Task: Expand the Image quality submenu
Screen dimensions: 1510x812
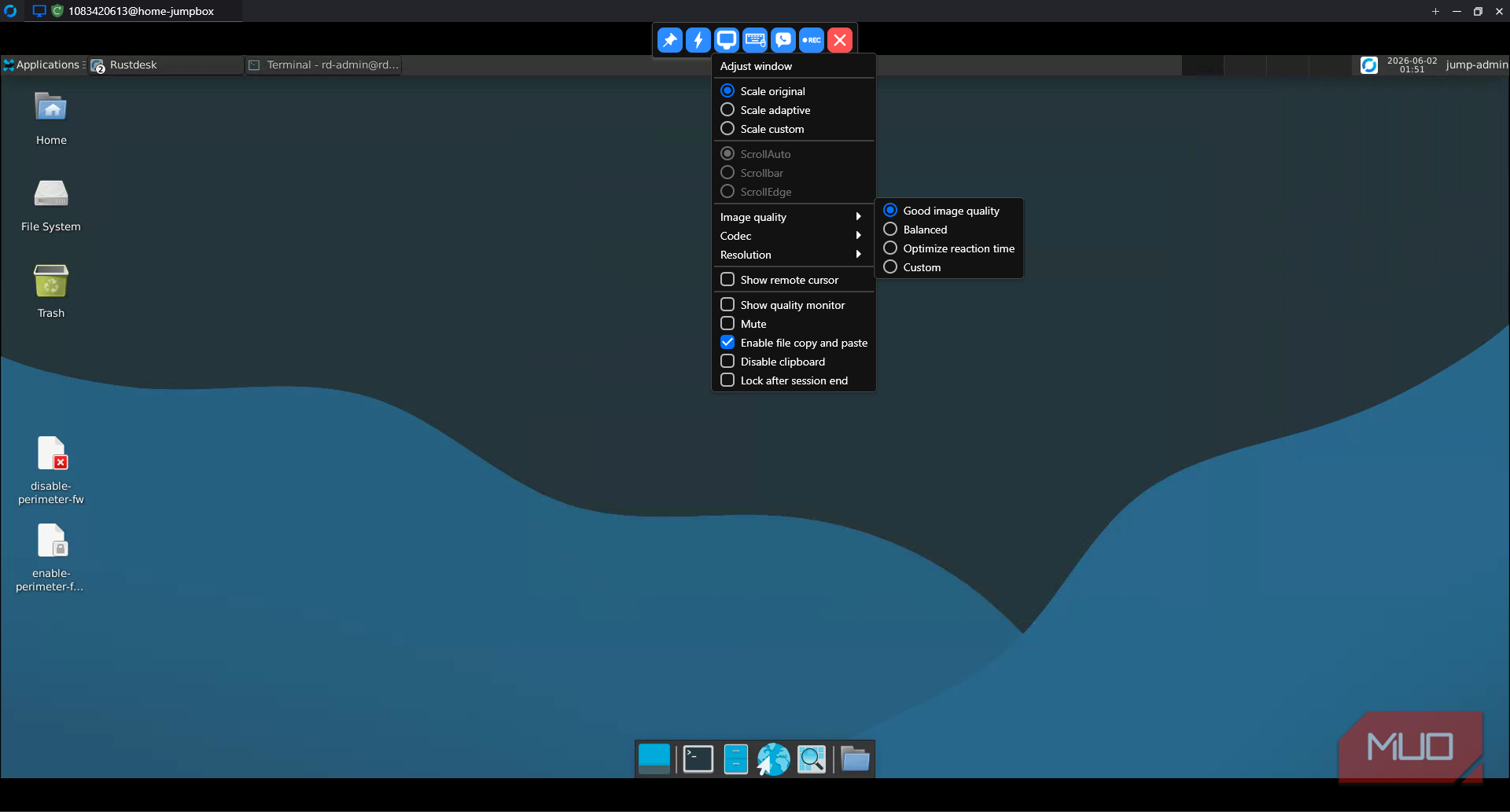Action: pos(794,217)
